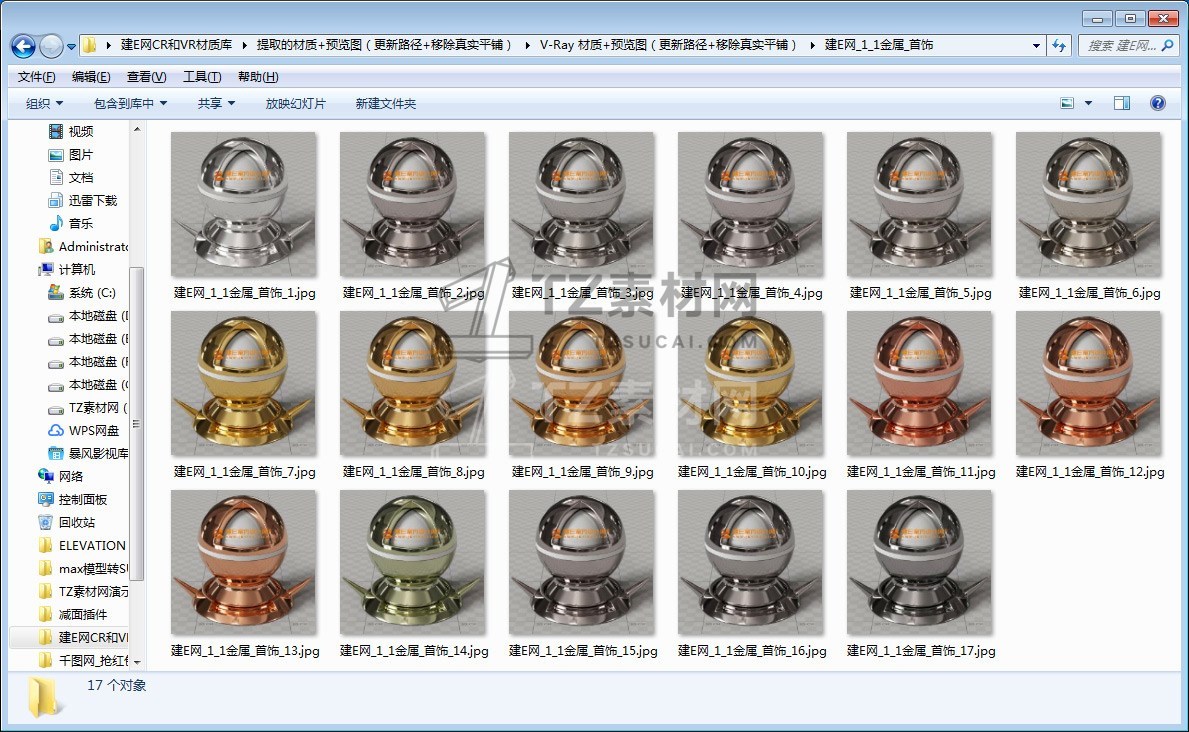Image resolution: width=1189 pixels, height=732 pixels.
Task: Open 暴风影视库 in sidebar
Action: point(88,454)
